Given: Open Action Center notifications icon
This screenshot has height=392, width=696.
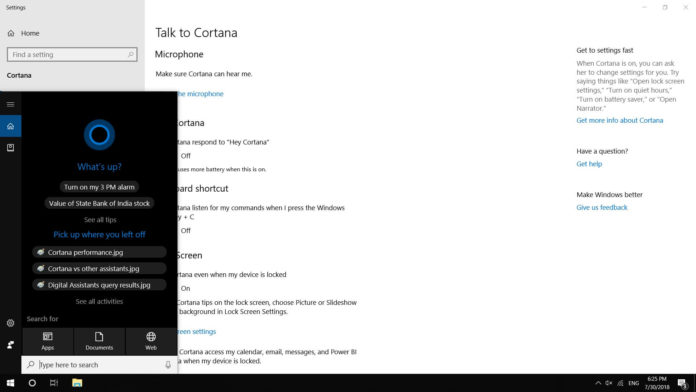Looking at the screenshot, I should click(682, 383).
